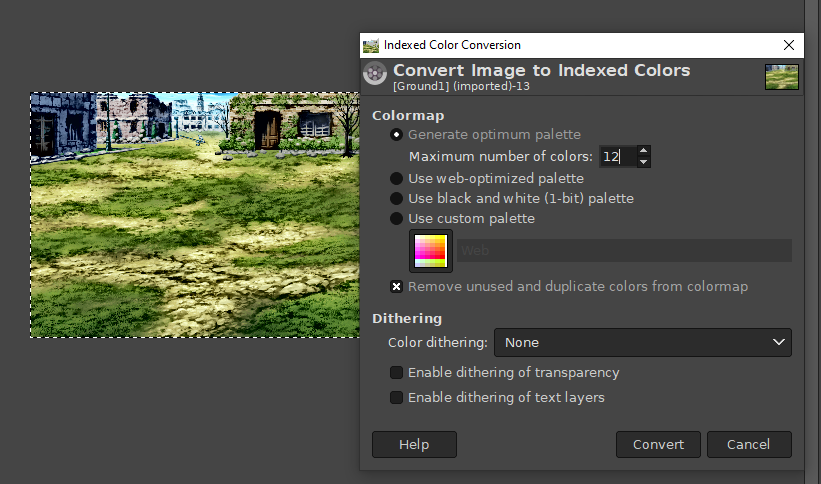The width and height of the screenshot is (821, 484).
Task: Enable dithering of transparency checkbox
Action: pyautogui.click(x=396, y=372)
